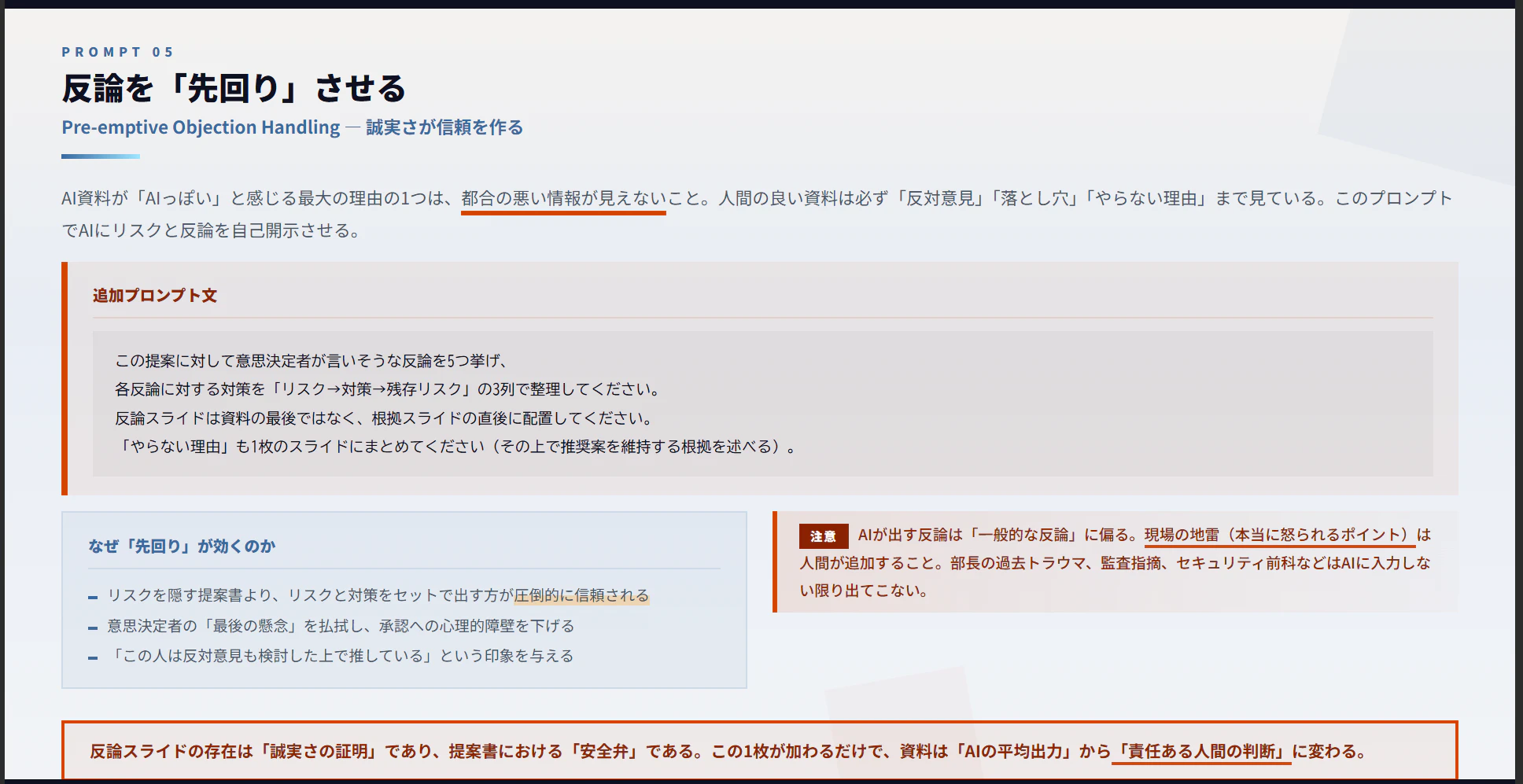Click the subtitle 'Pre-emptive Objection Handling'
The width and height of the screenshot is (1523, 784).
(x=201, y=127)
